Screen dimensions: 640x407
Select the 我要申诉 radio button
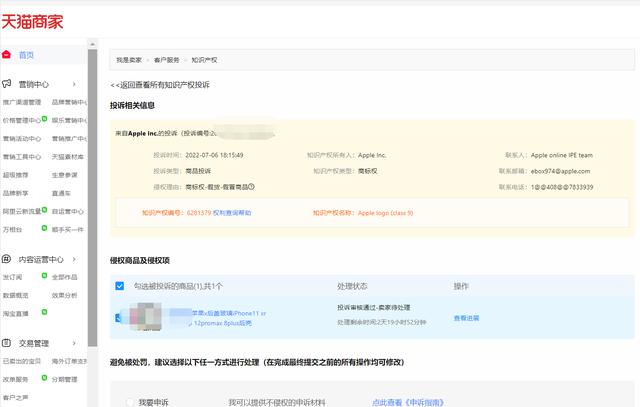pos(129,402)
